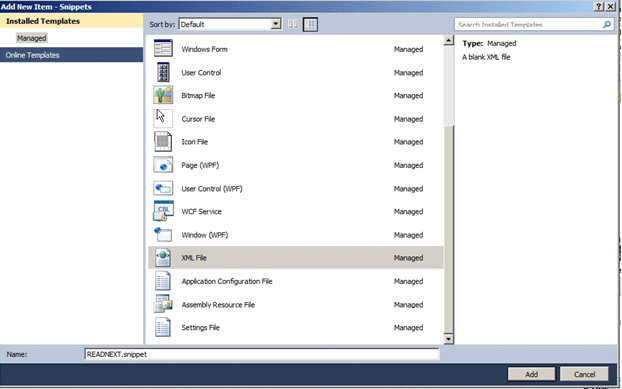Select the "XML File" label

(194, 258)
